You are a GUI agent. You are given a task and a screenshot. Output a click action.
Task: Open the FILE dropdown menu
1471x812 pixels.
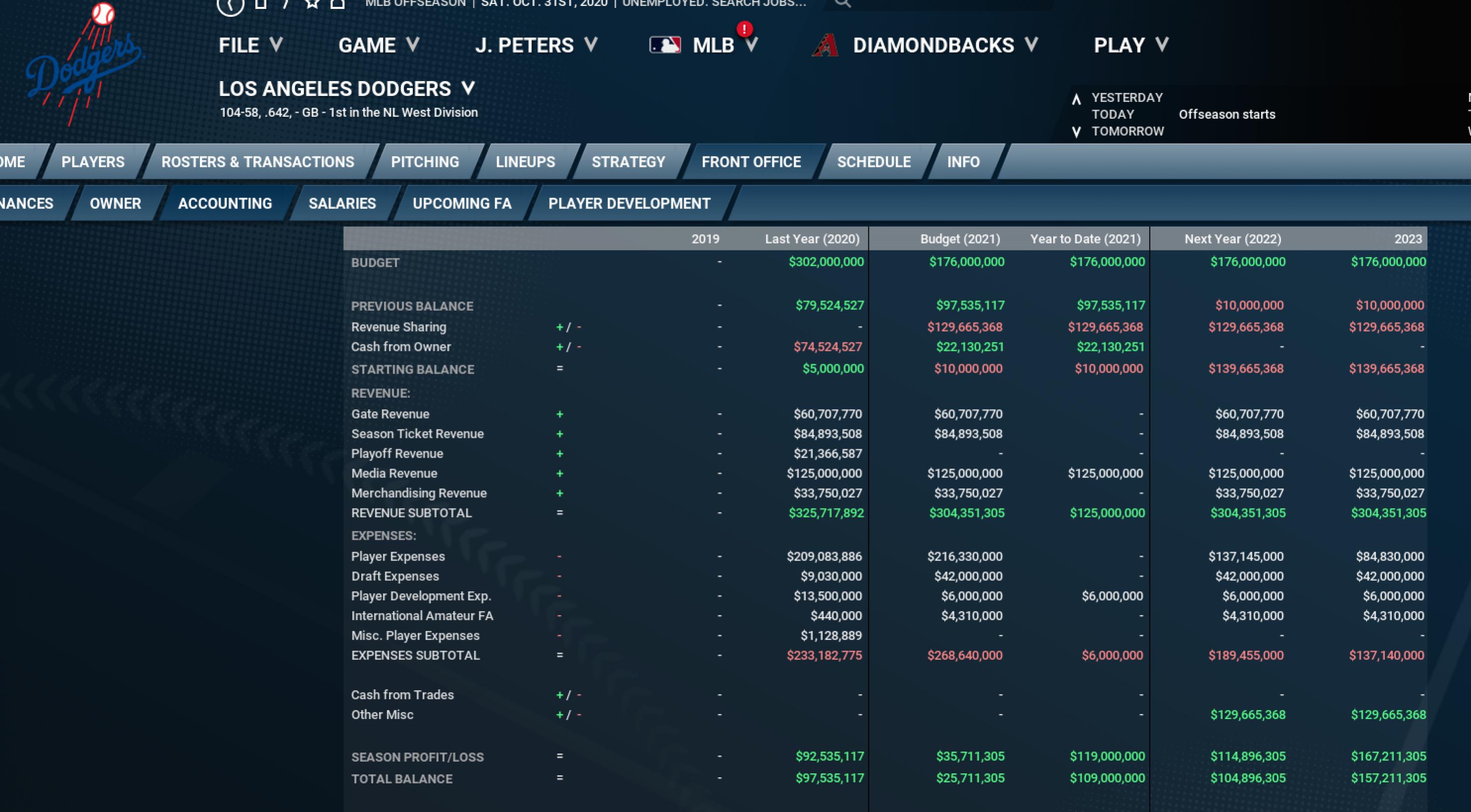pyautogui.click(x=250, y=45)
